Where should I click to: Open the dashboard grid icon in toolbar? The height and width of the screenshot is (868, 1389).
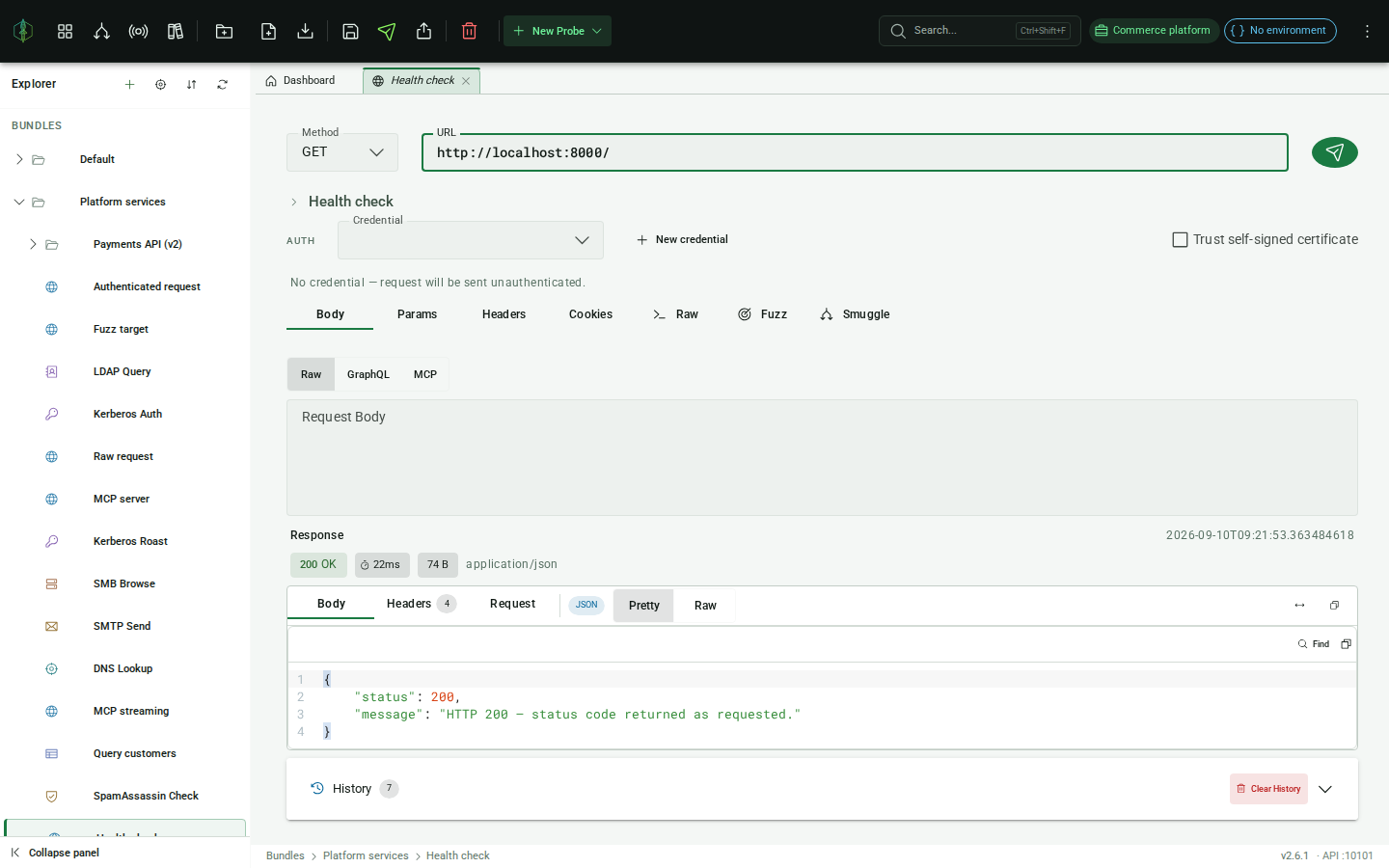click(x=65, y=31)
